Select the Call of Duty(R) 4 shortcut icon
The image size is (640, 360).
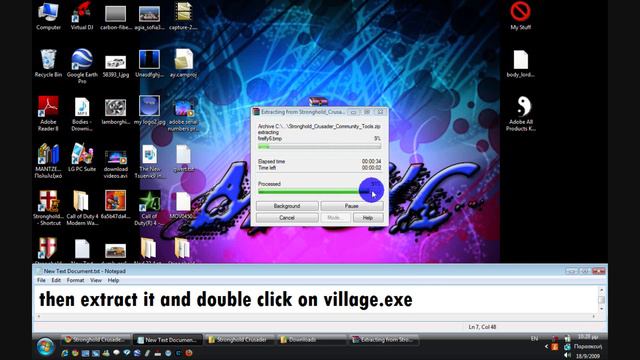click(149, 208)
